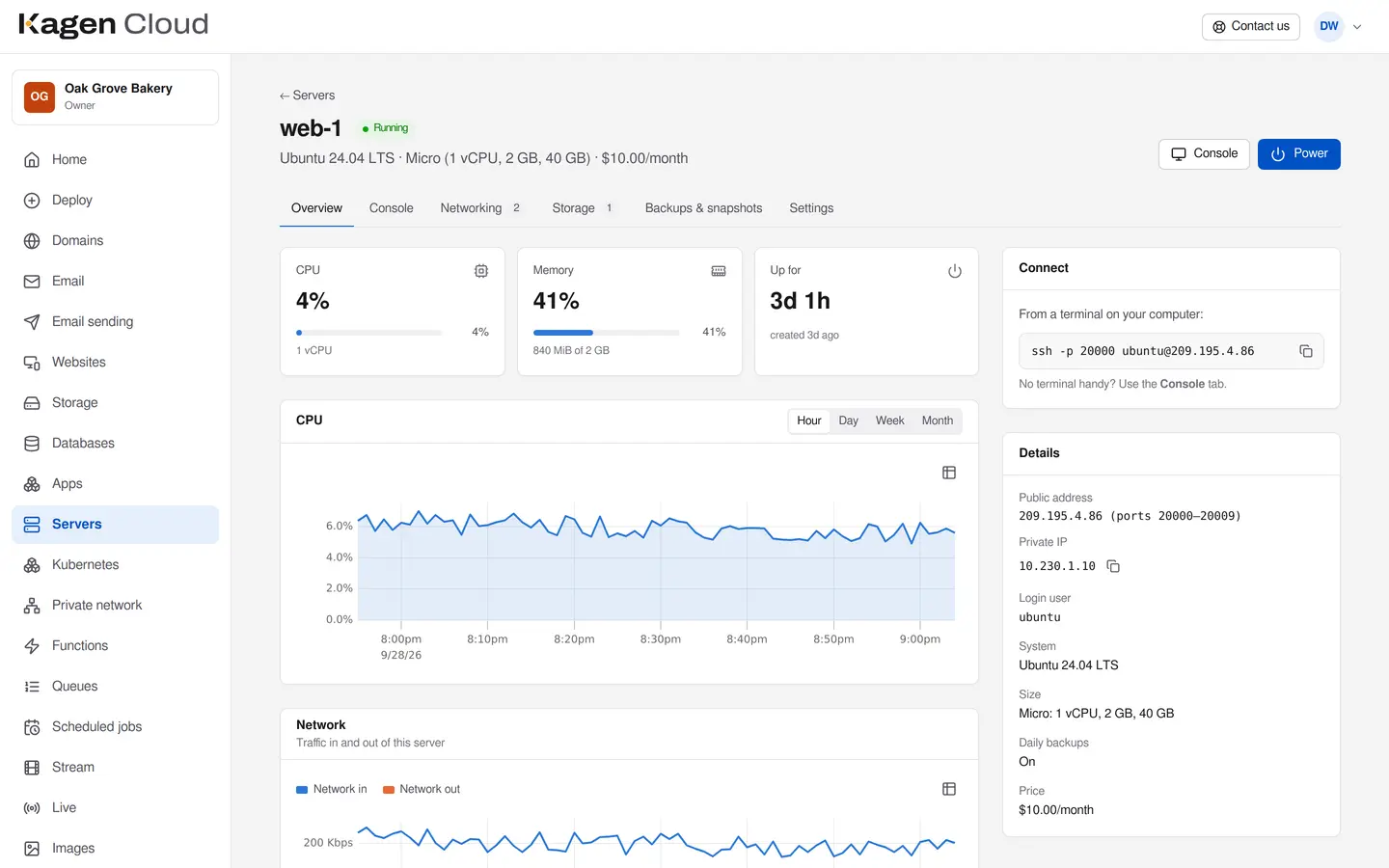The width and height of the screenshot is (1389, 868).
Task: Click the Scheduled jobs calendar icon
Action: (x=32, y=727)
